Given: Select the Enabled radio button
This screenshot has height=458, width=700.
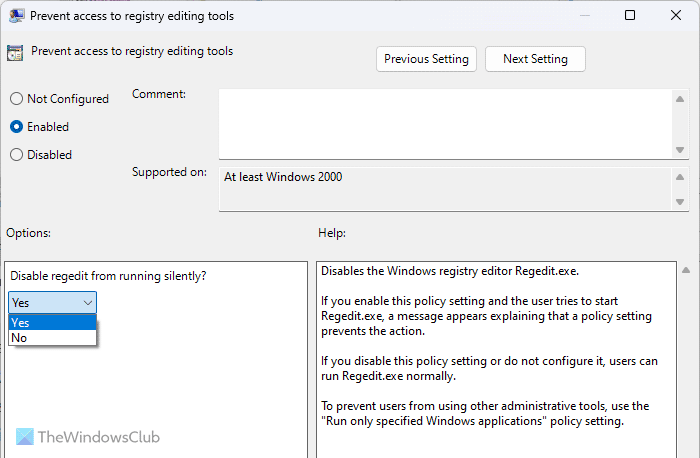Looking at the screenshot, I should (16, 127).
